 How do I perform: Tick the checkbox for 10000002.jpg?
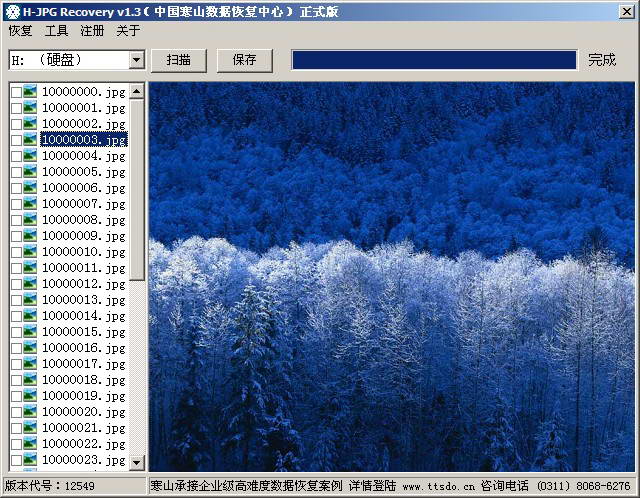tap(16, 124)
